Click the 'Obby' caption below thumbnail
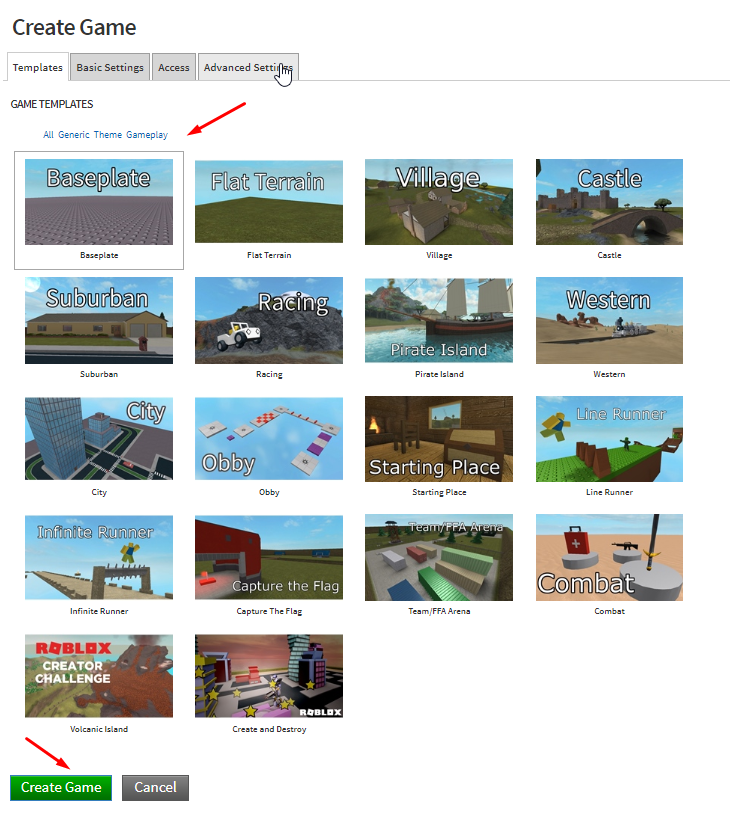 coord(269,492)
